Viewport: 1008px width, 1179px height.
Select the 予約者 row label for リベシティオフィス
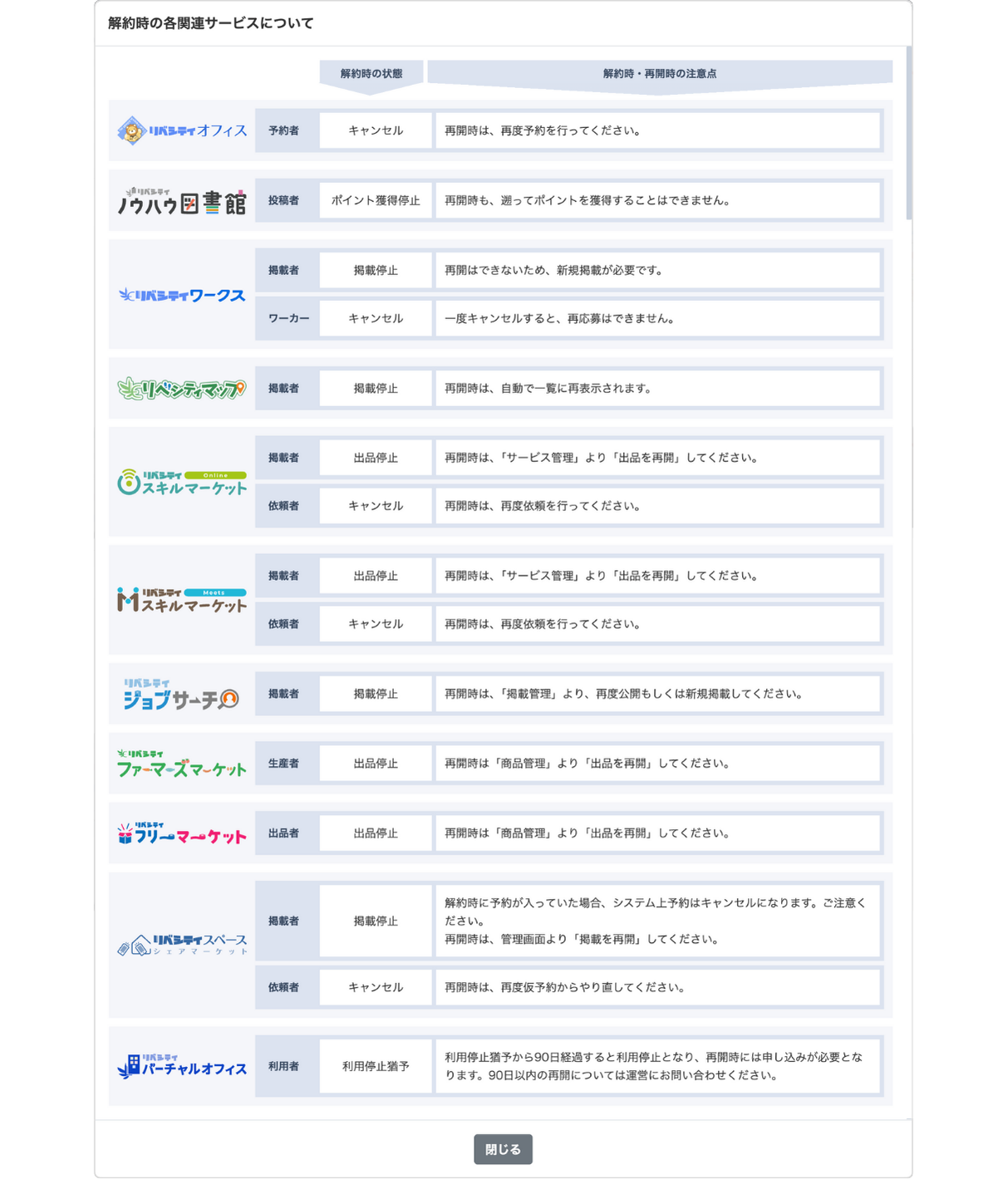(286, 130)
